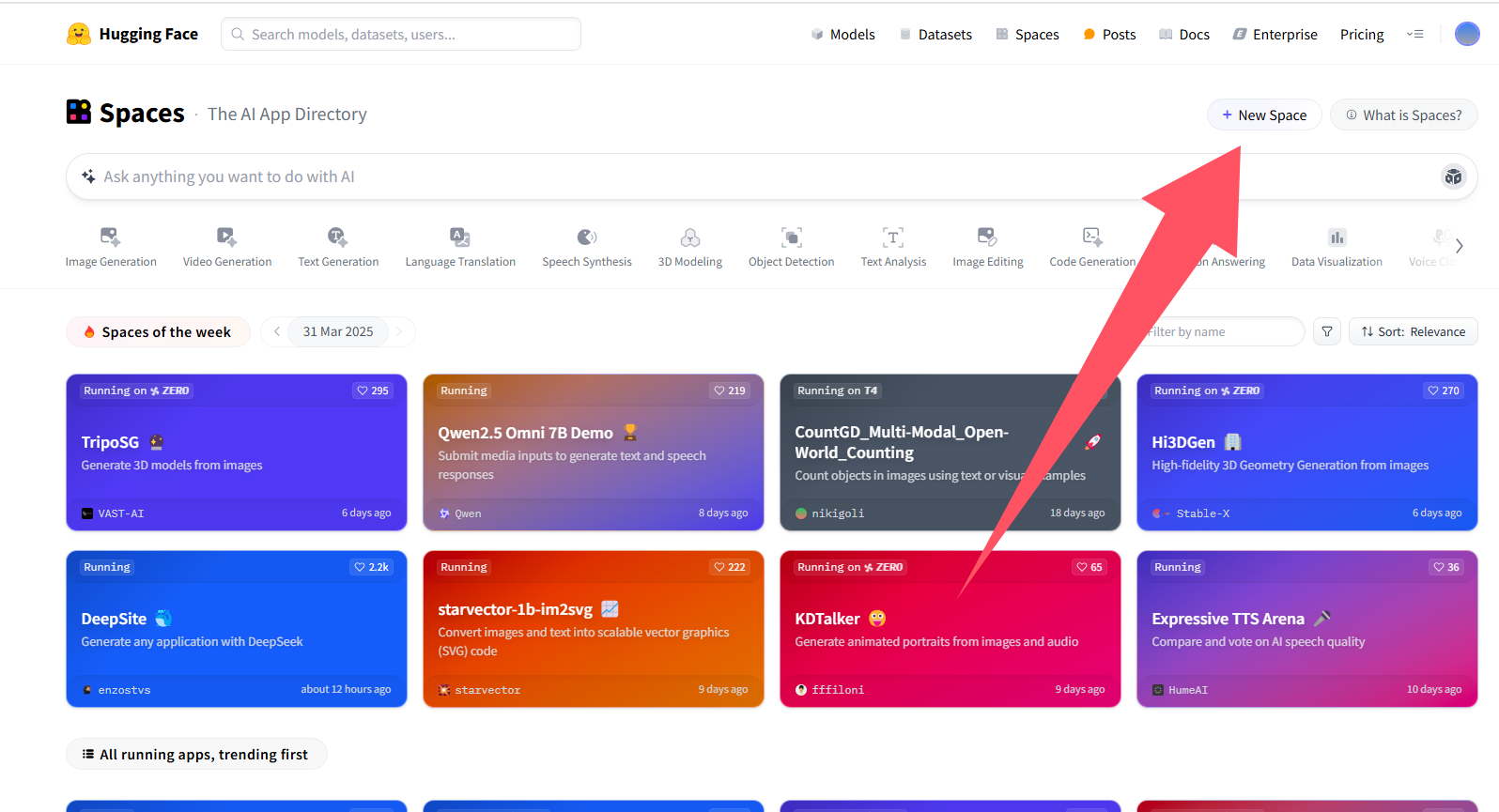Open the VAST-AI author link
Viewport: 1499px width, 812px height.
(x=113, y=513)
